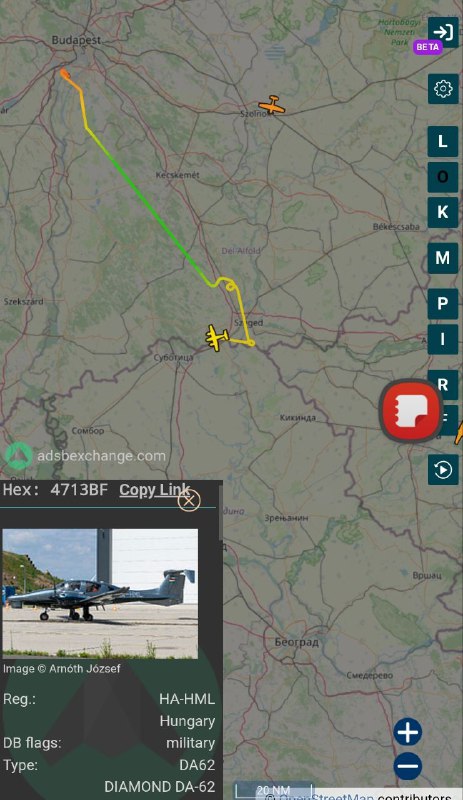The height and width of the screenshot is (800, 463).
Task: Open the settings gear icon
Action: (443, 89)
